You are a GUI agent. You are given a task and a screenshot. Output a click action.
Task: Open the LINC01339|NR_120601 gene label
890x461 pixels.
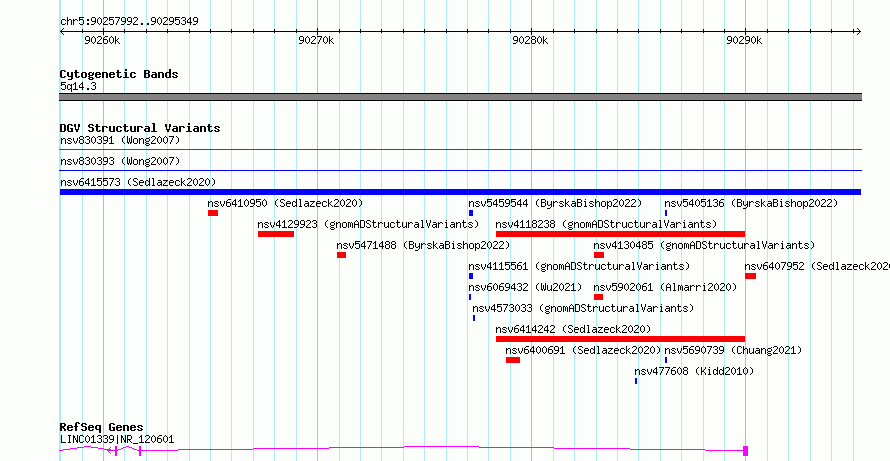117,439
